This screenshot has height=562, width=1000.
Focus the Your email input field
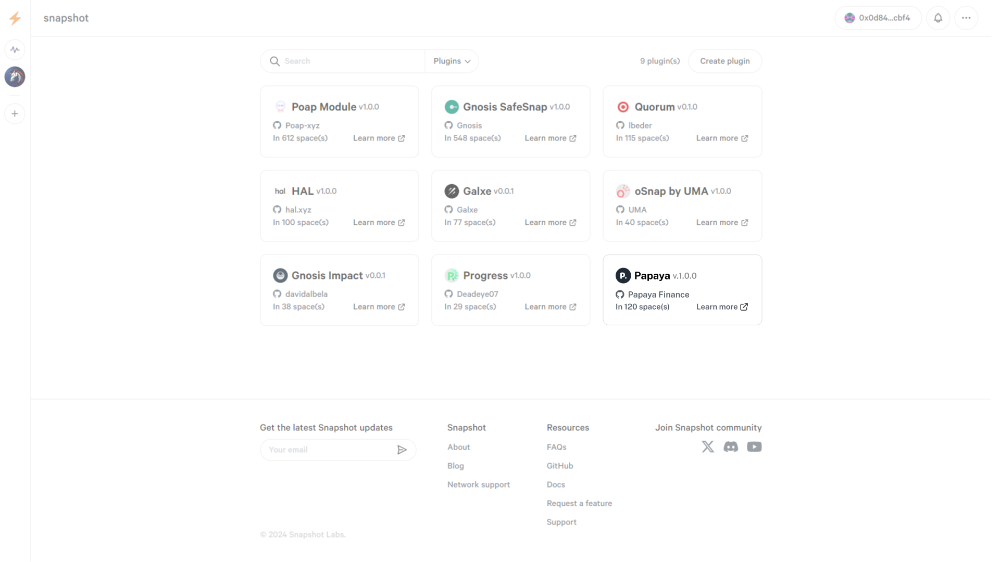coord(328,450)
